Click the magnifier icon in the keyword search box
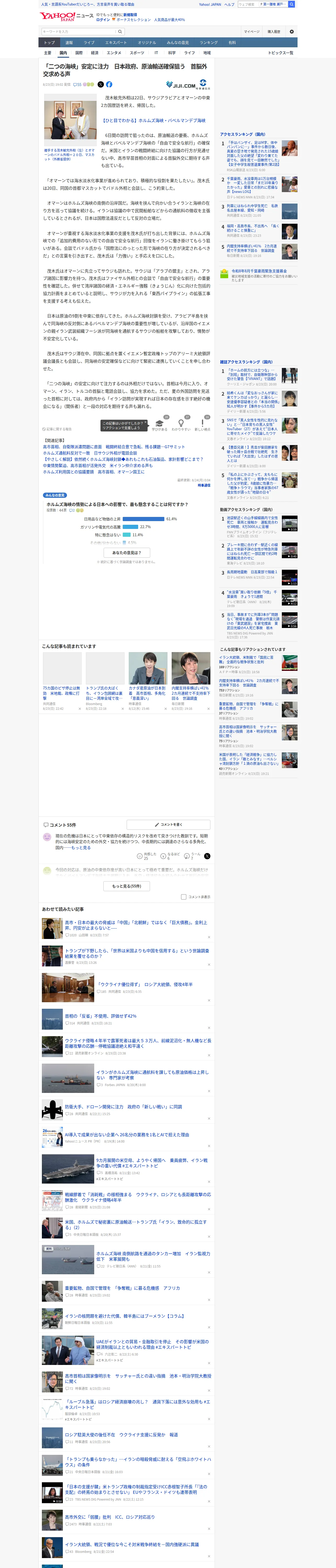Viewport: 336px width, 1568px height. [x=120, y=32]
